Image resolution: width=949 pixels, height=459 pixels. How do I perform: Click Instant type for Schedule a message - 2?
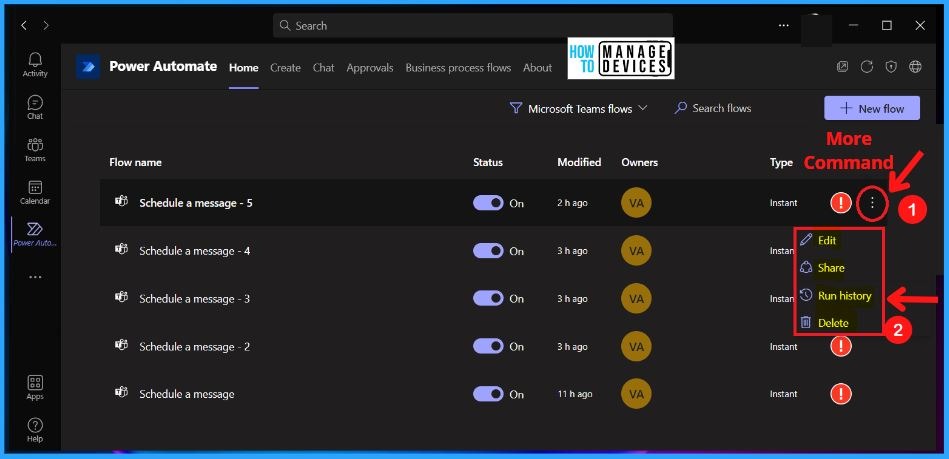click(784, 346)
